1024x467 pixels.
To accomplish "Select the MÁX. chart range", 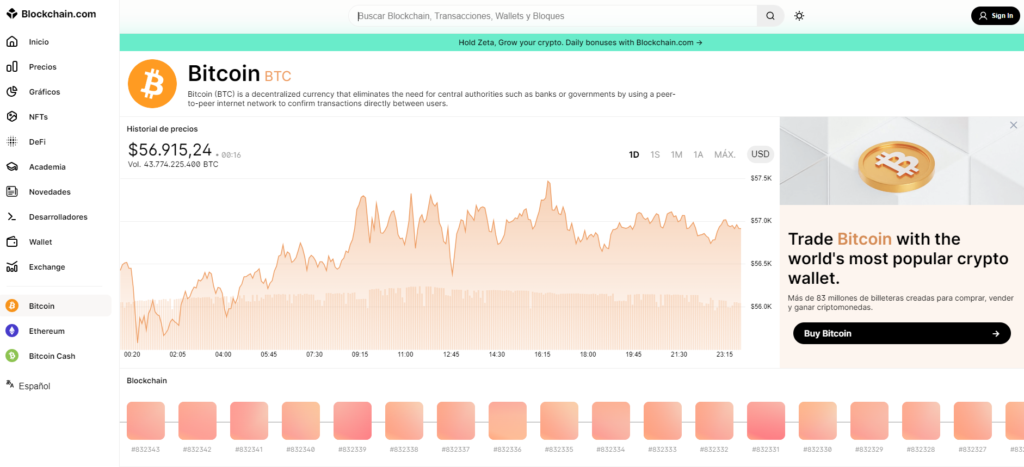I will click(x=725, y=155).
